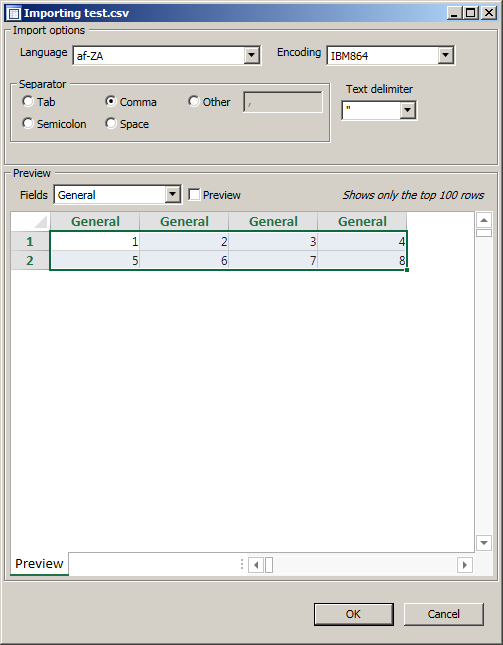Confirm import with the OK button
This screenshot has height=645, width=503.
tap(353, 614)
